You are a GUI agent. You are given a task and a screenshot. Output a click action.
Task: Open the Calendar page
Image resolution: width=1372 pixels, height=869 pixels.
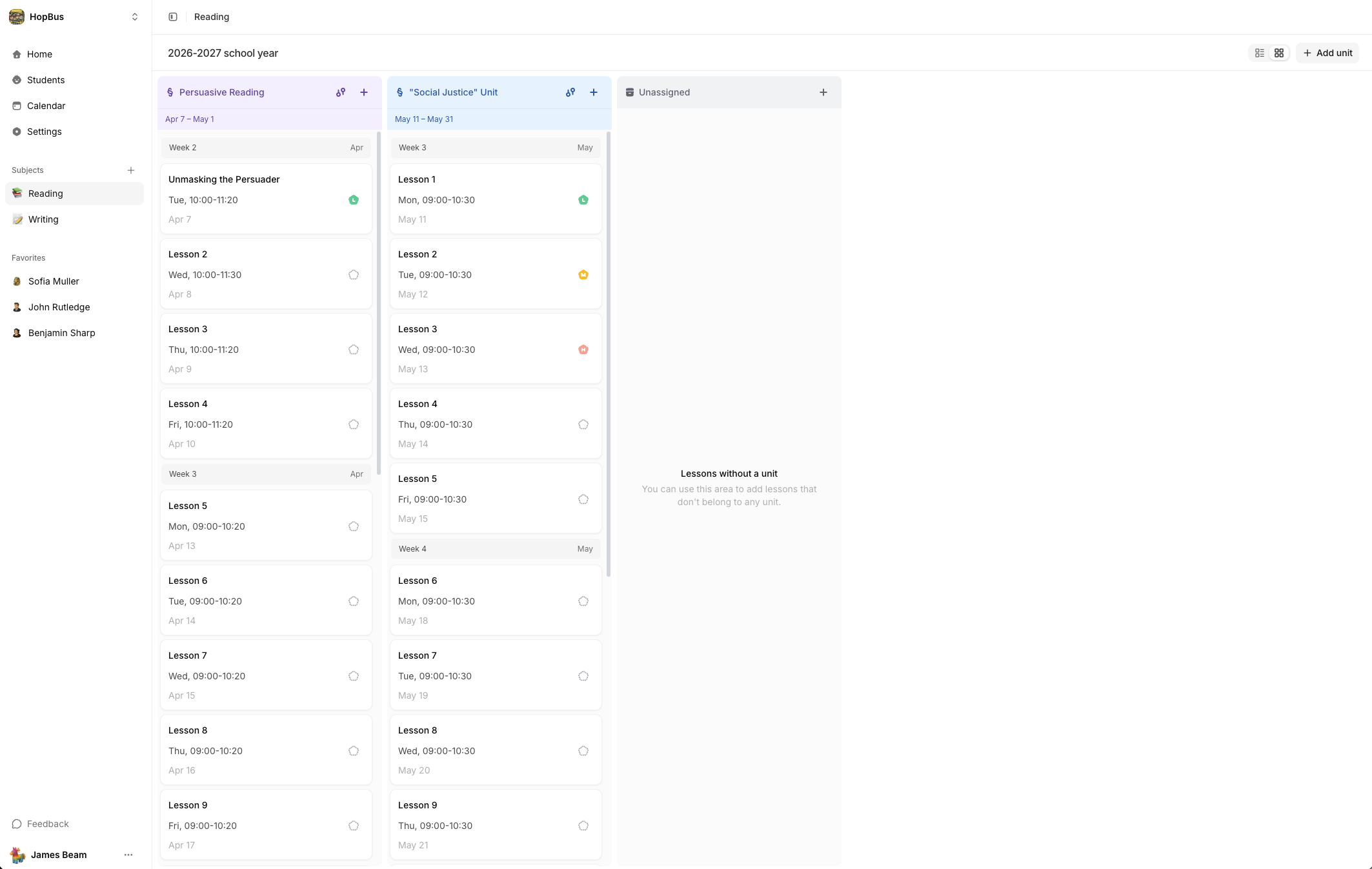tap(46, 106)
